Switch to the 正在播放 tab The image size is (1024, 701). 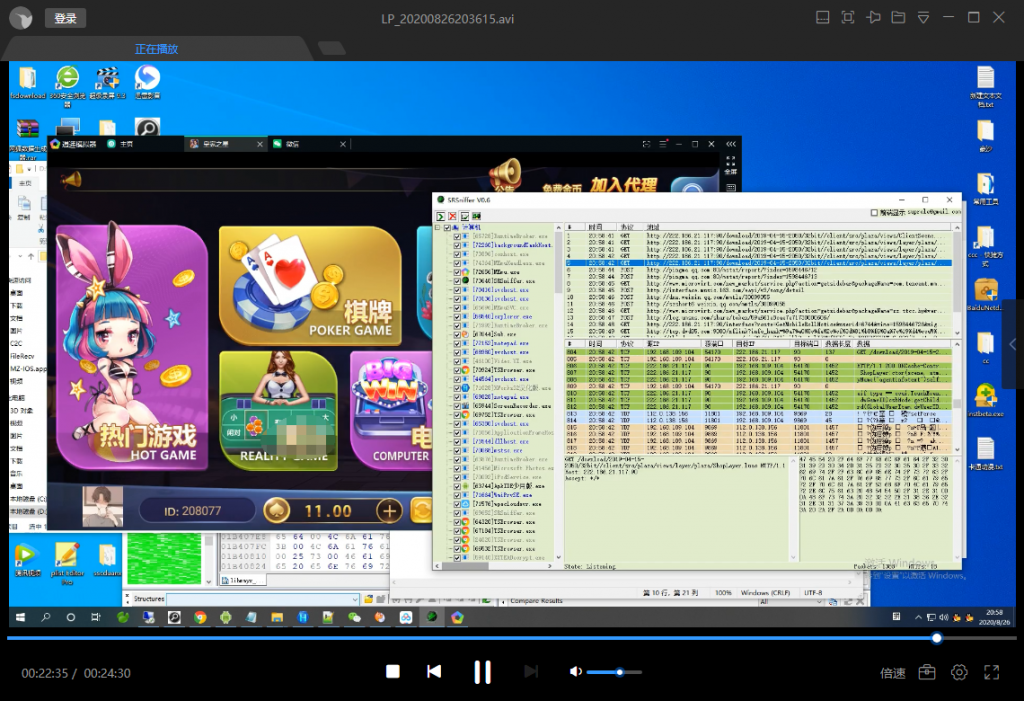[x=156, y=49]
